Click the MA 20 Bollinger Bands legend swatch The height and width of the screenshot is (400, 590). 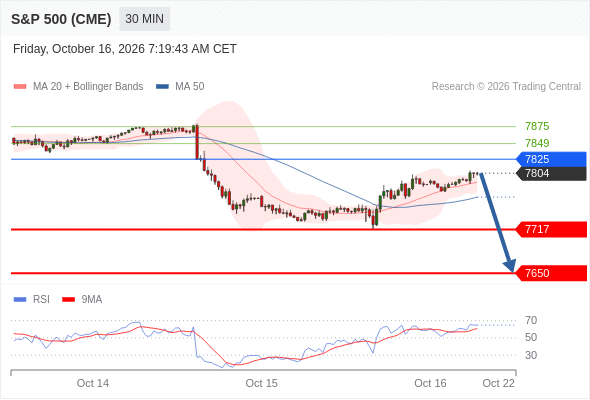[x=20, y=87]
